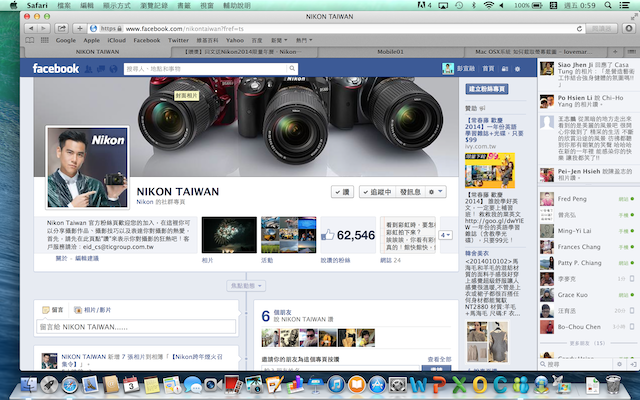Viewport: 640px width, 400px height.
Task: Open Finder from the Dock
Action: pyautogui.click(x=29, y=384)
